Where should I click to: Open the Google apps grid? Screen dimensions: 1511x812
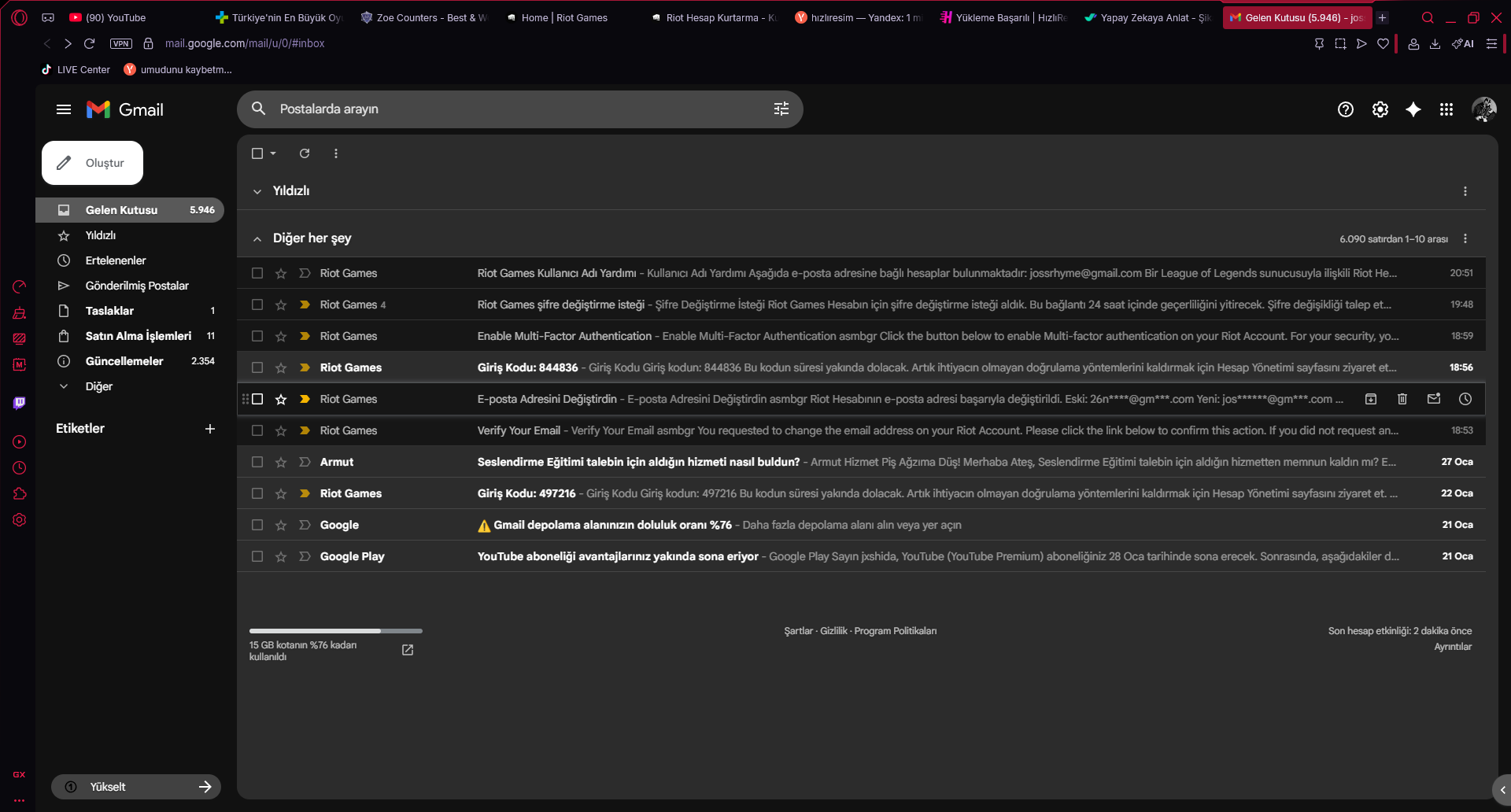[1446, 109]
